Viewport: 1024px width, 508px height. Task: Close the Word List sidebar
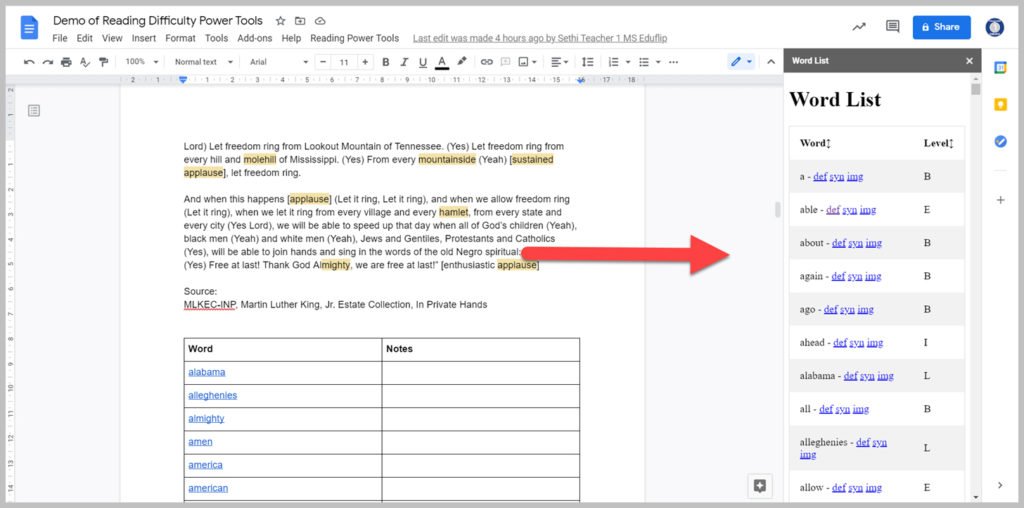click(x=969, y=61)
